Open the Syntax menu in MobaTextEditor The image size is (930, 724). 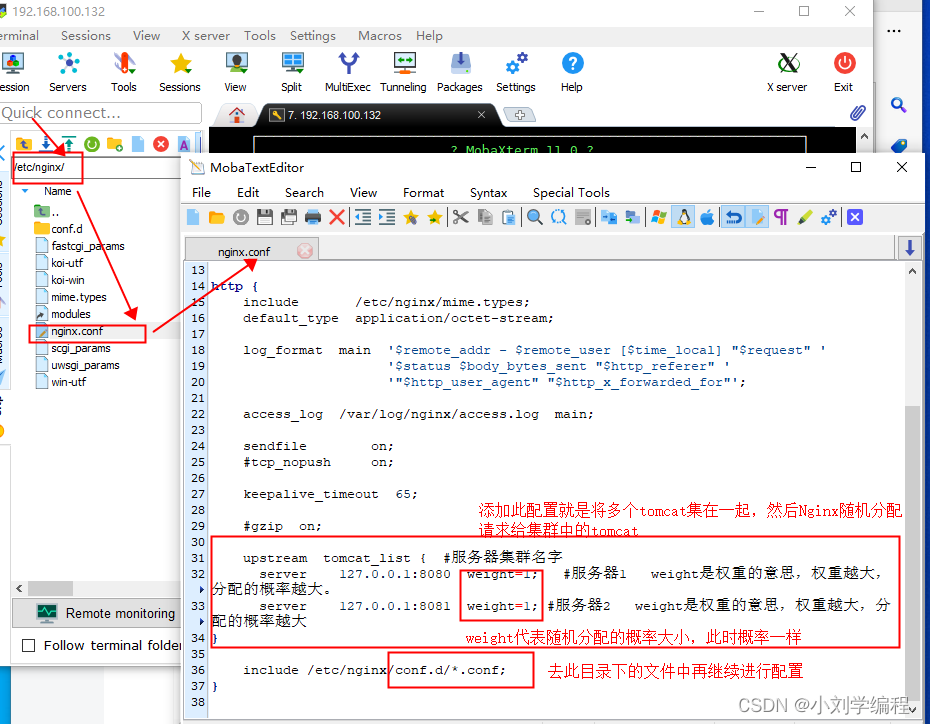coord(488,193)
